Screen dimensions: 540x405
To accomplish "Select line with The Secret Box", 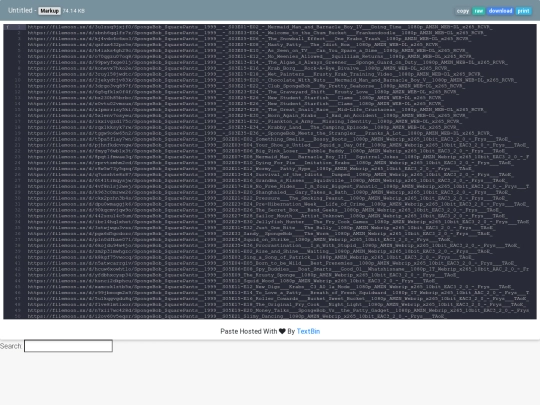I will 264,210.
